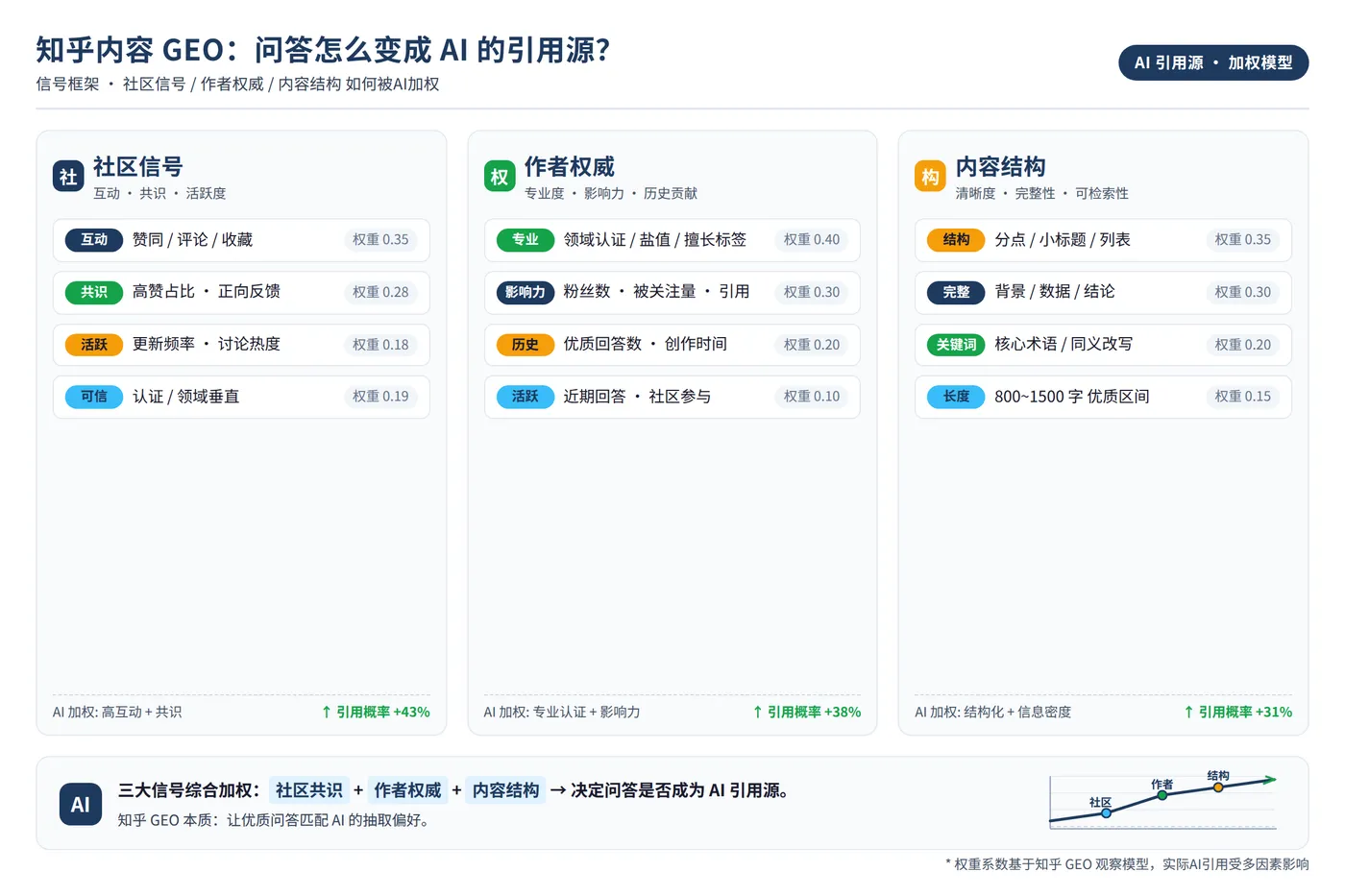Click the text 优质回答数 · 创作时间
This screenshot has height=896, width=1345.
coord(645,344)
